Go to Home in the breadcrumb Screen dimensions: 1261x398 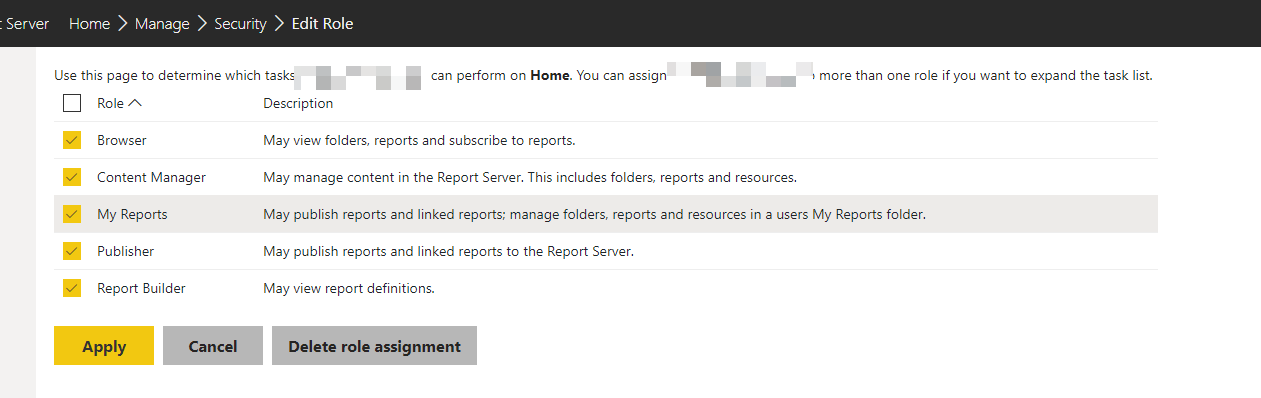click(89, 23)
